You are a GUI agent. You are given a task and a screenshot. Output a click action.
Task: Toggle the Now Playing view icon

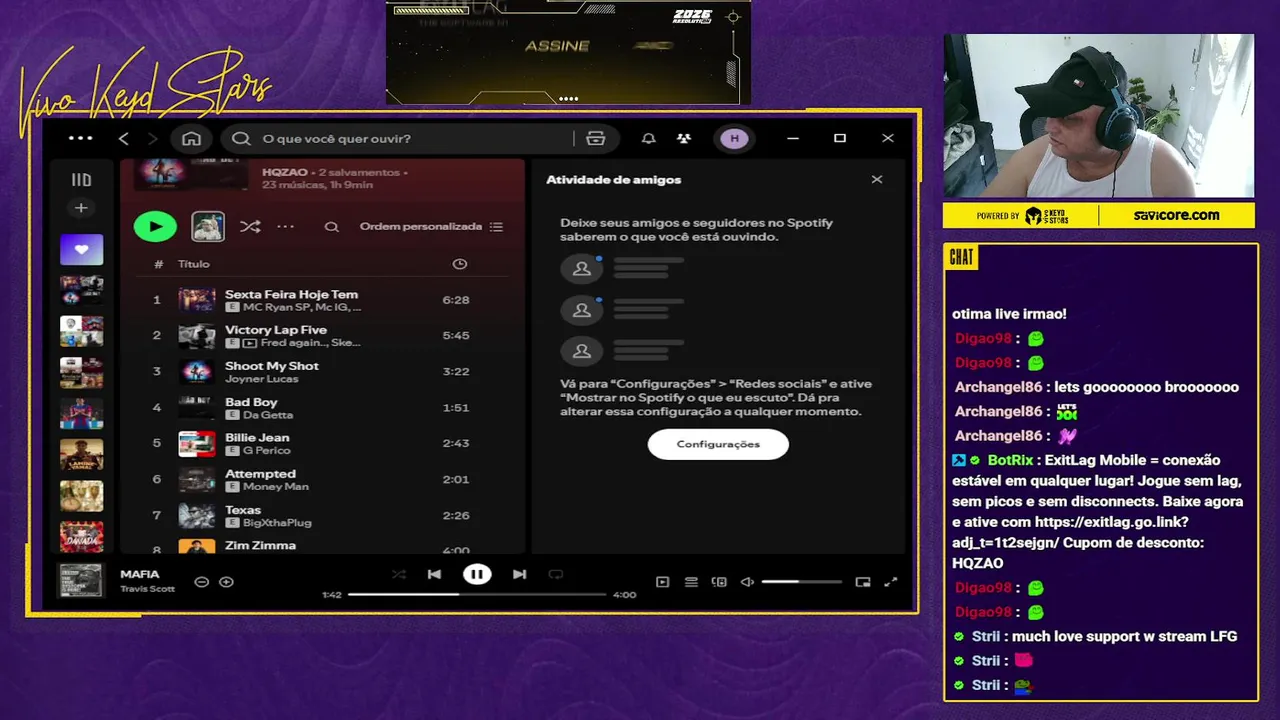click(662, 582)
